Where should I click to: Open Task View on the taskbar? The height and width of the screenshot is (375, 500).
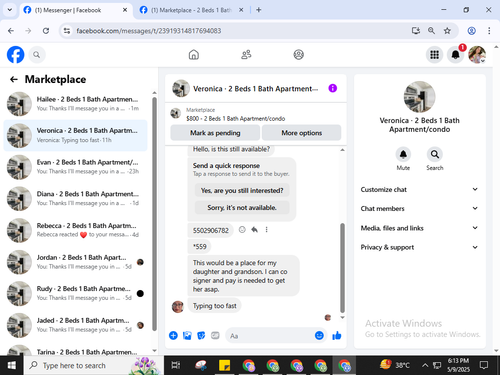tap(176, 365)
